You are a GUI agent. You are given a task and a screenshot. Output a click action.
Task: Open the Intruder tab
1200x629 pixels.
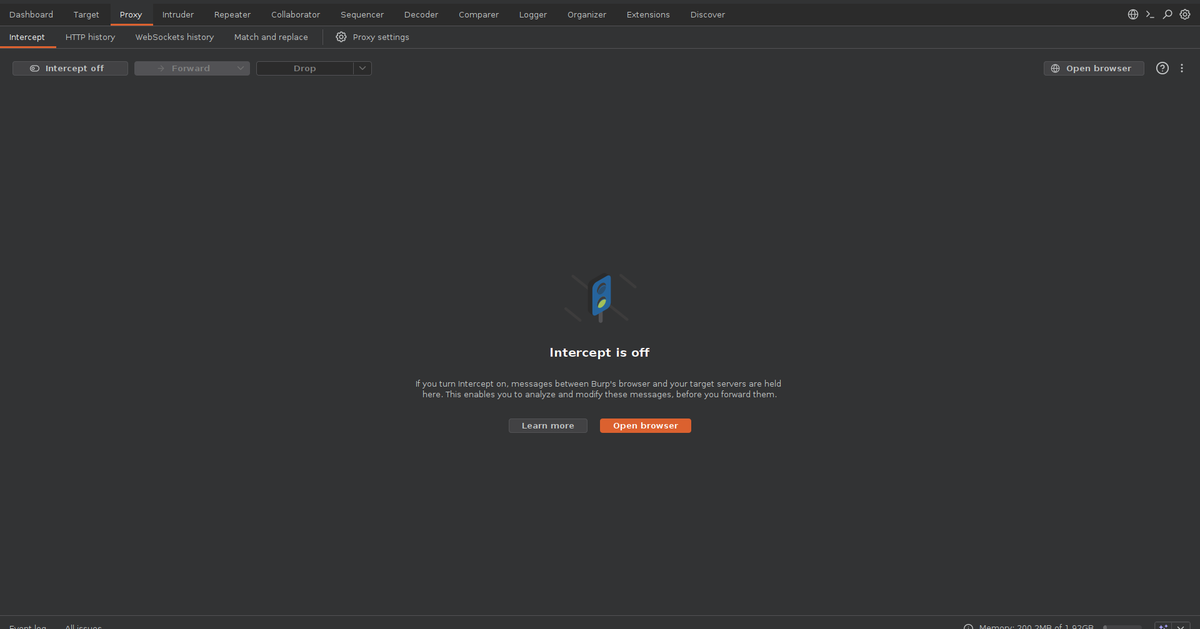pos(178,15)
